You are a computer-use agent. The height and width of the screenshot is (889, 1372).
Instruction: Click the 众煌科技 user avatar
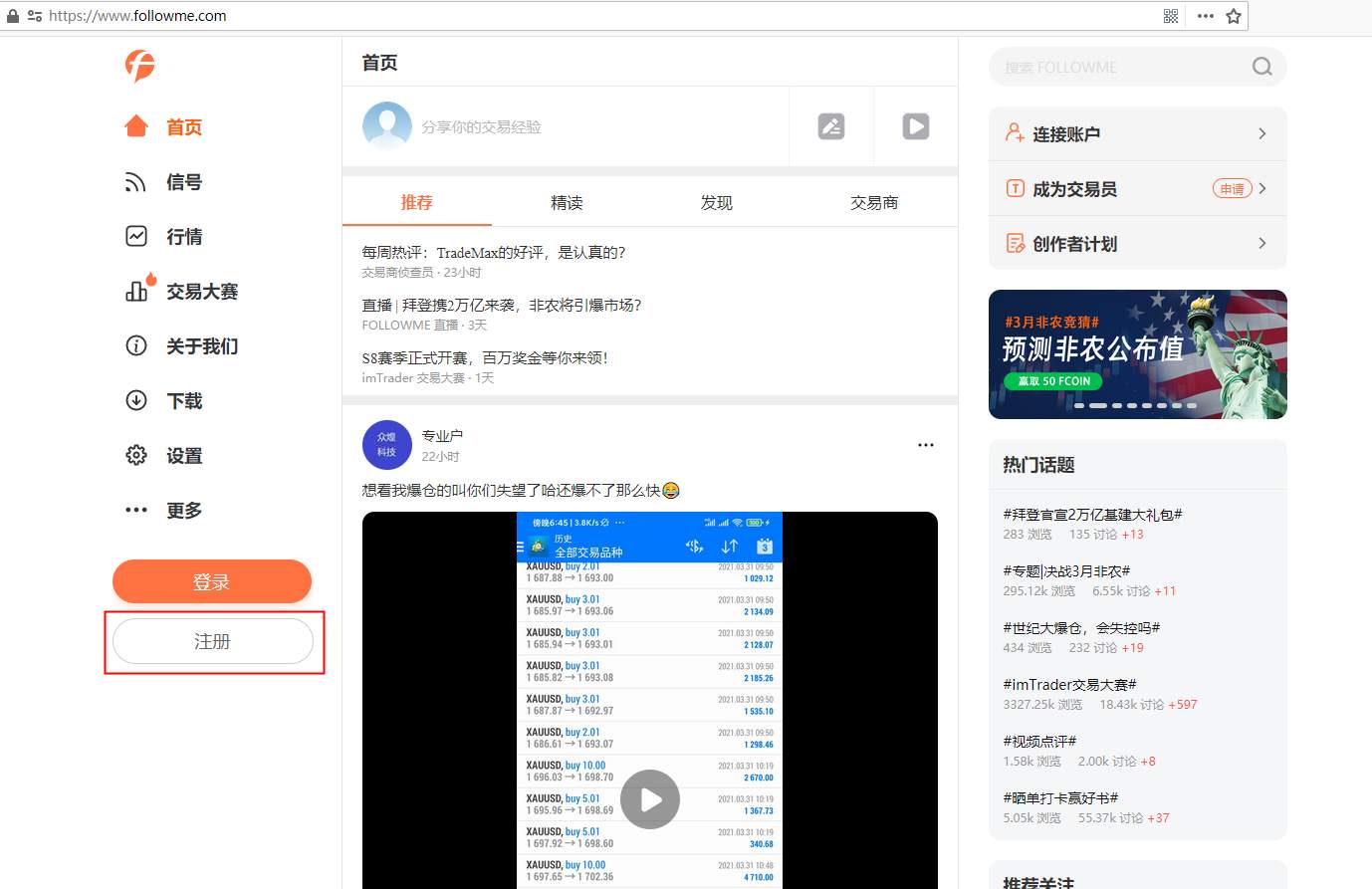point(387,445)
